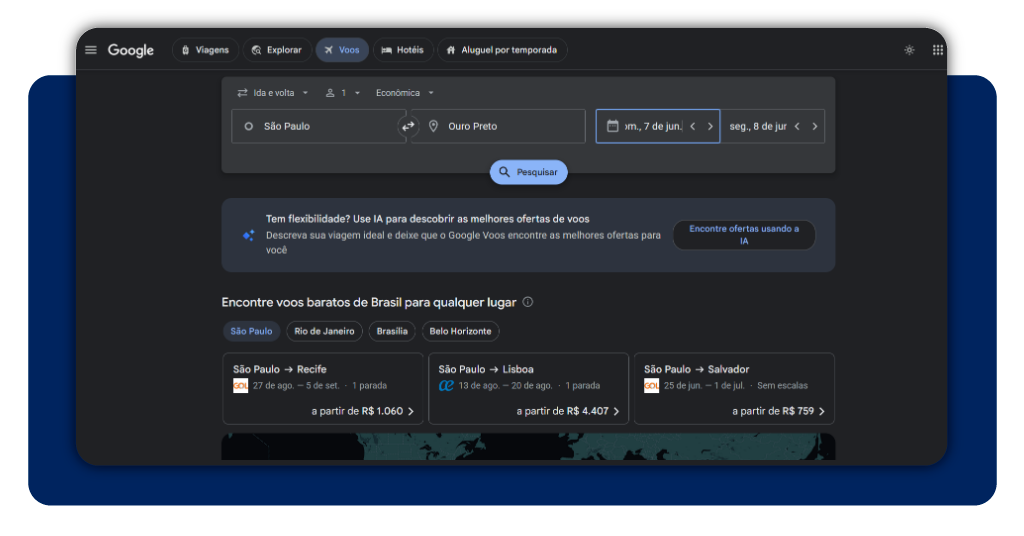Viewport: 1024px width, 536px height.
Task: Click the location pin icon in destination
Action: 433,126
